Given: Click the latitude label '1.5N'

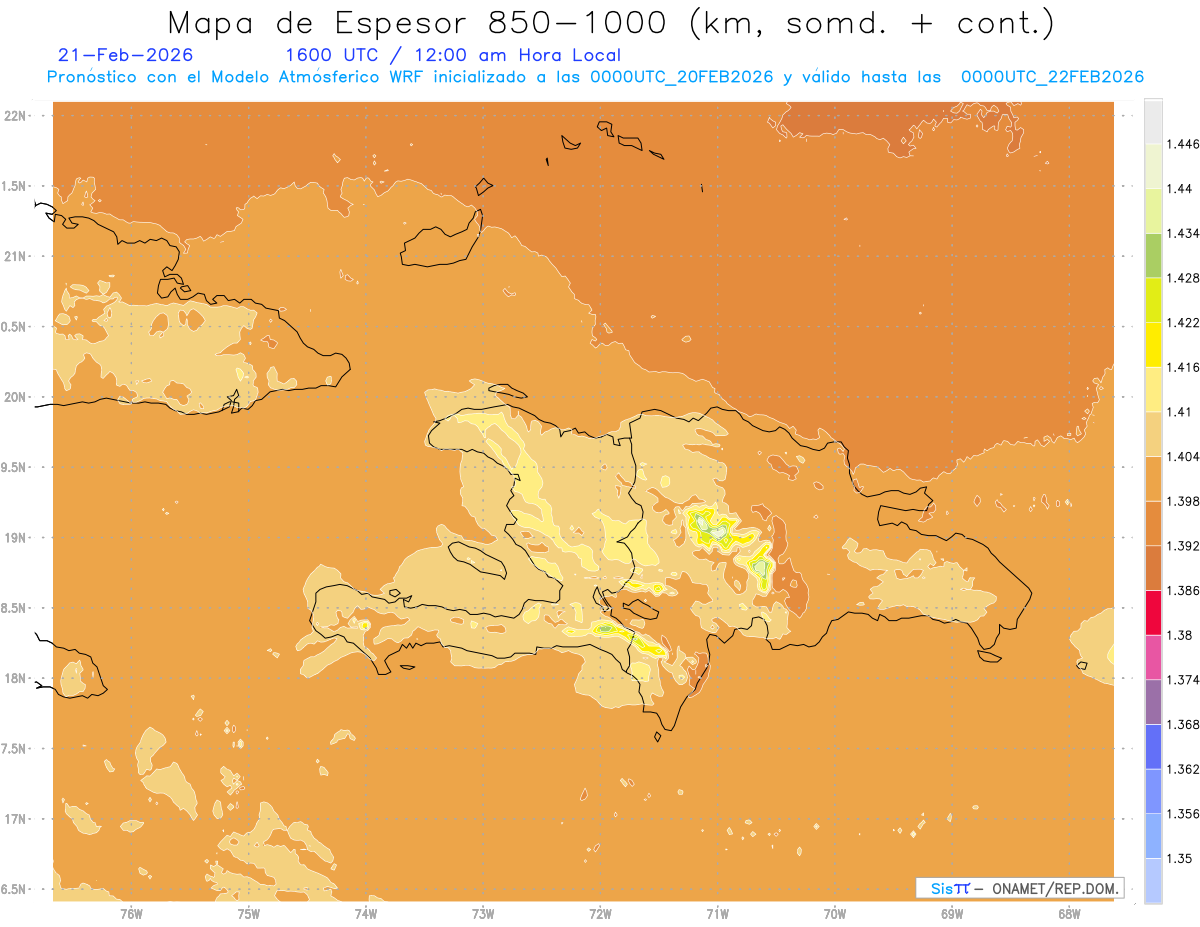Looking at the screenshot, I should 14,186.
